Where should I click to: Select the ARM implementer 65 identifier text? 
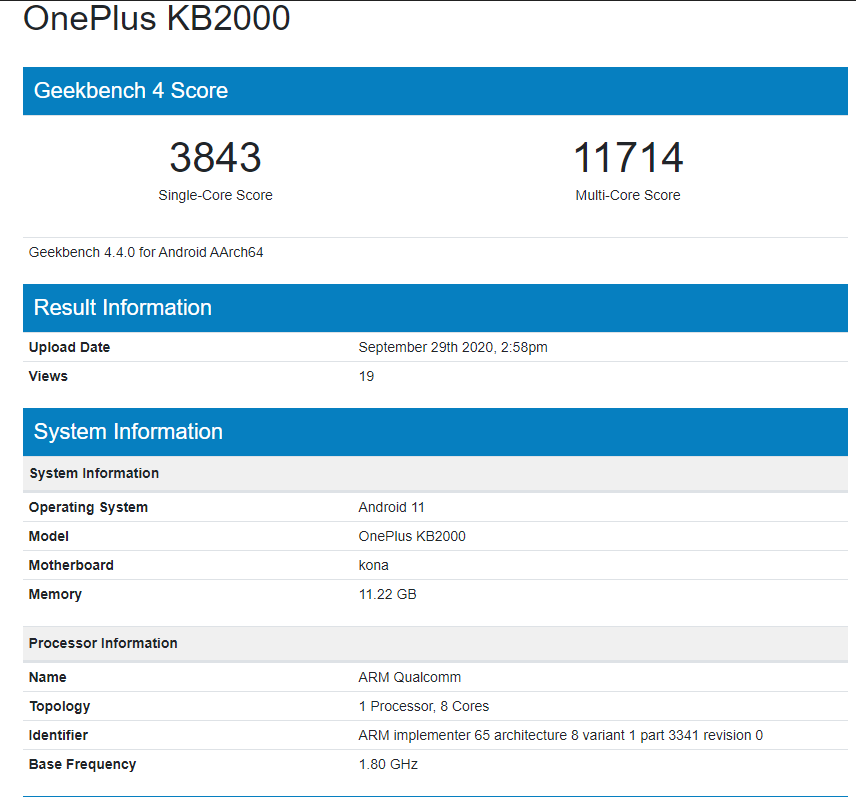561,735
